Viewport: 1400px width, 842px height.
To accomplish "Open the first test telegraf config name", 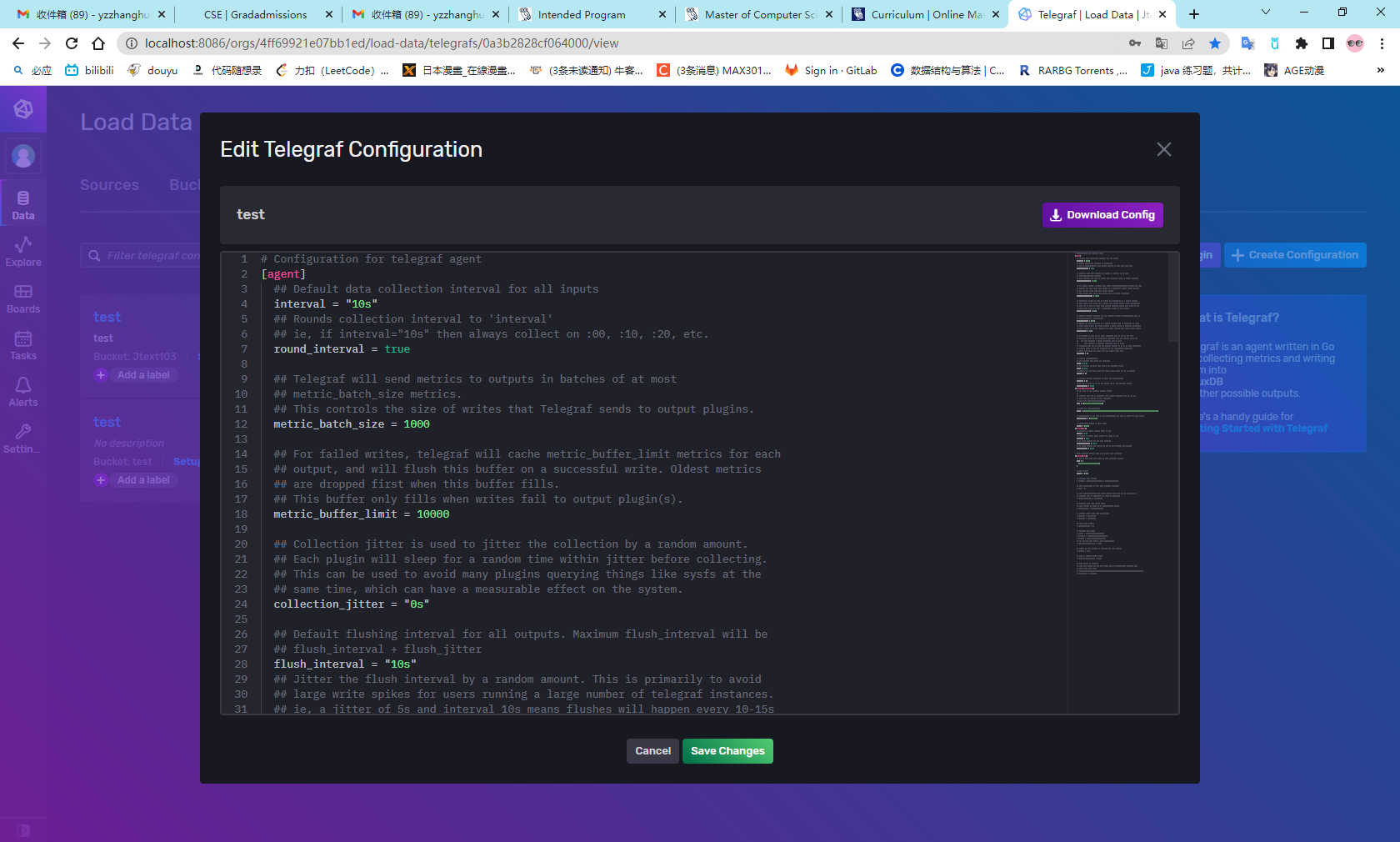I will 107,317.
